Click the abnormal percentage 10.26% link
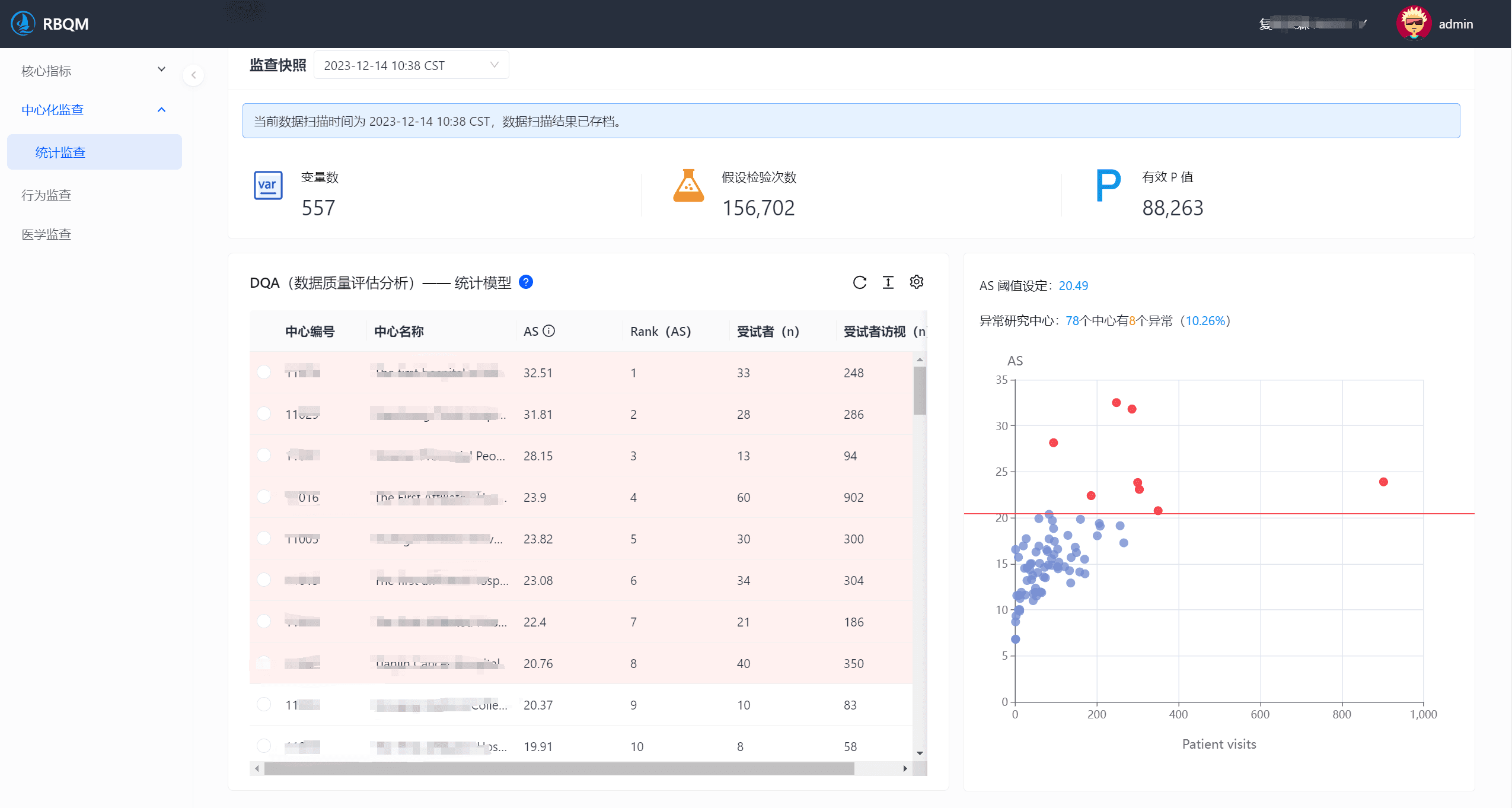1512x808 pixels. (1205, 321)
